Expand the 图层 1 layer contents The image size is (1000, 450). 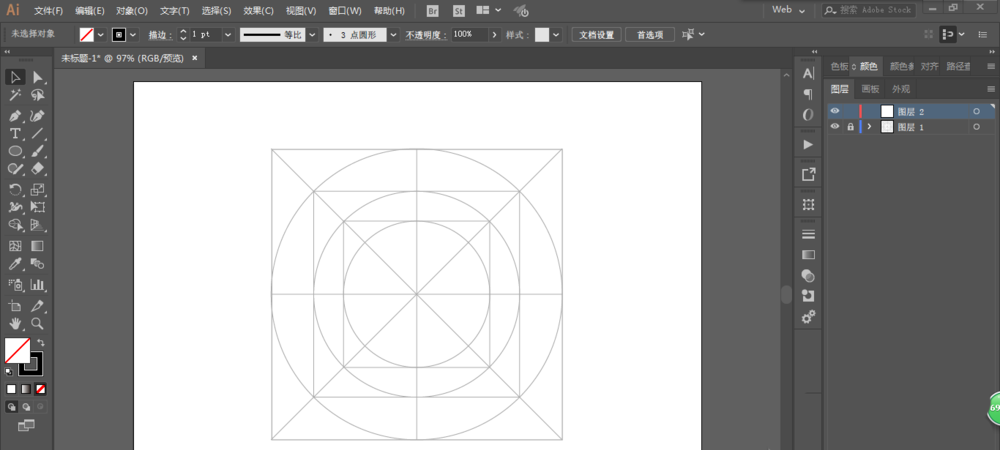coord(869,127)
